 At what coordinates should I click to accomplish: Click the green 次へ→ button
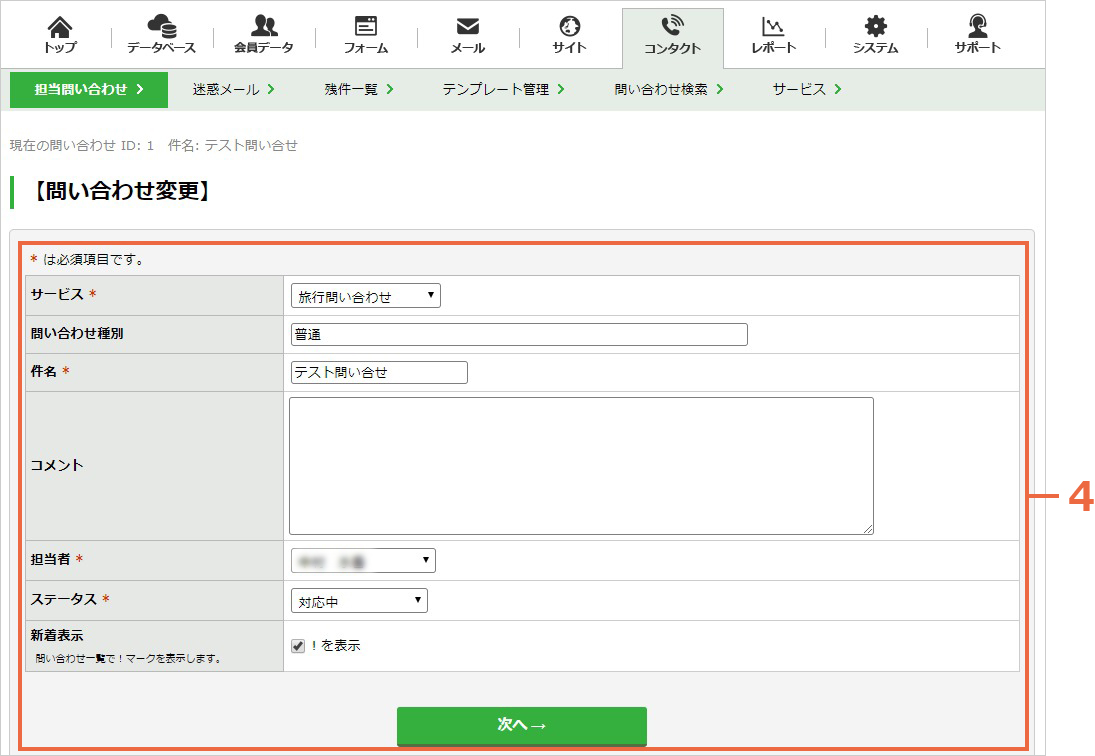[522, 725]
